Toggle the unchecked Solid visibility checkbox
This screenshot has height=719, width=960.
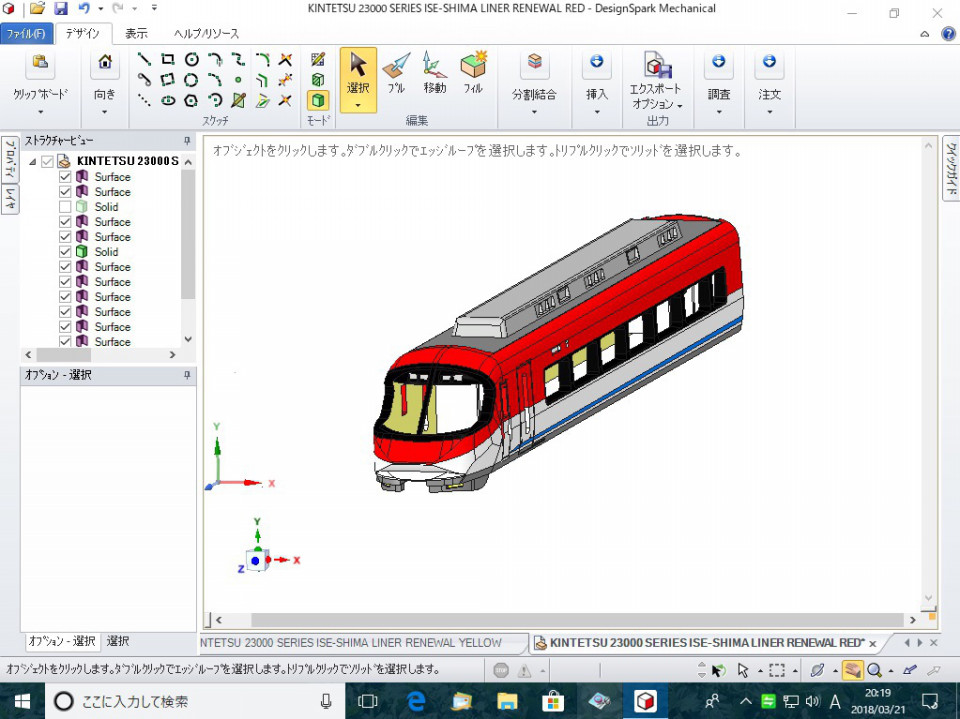pos(65,207)
